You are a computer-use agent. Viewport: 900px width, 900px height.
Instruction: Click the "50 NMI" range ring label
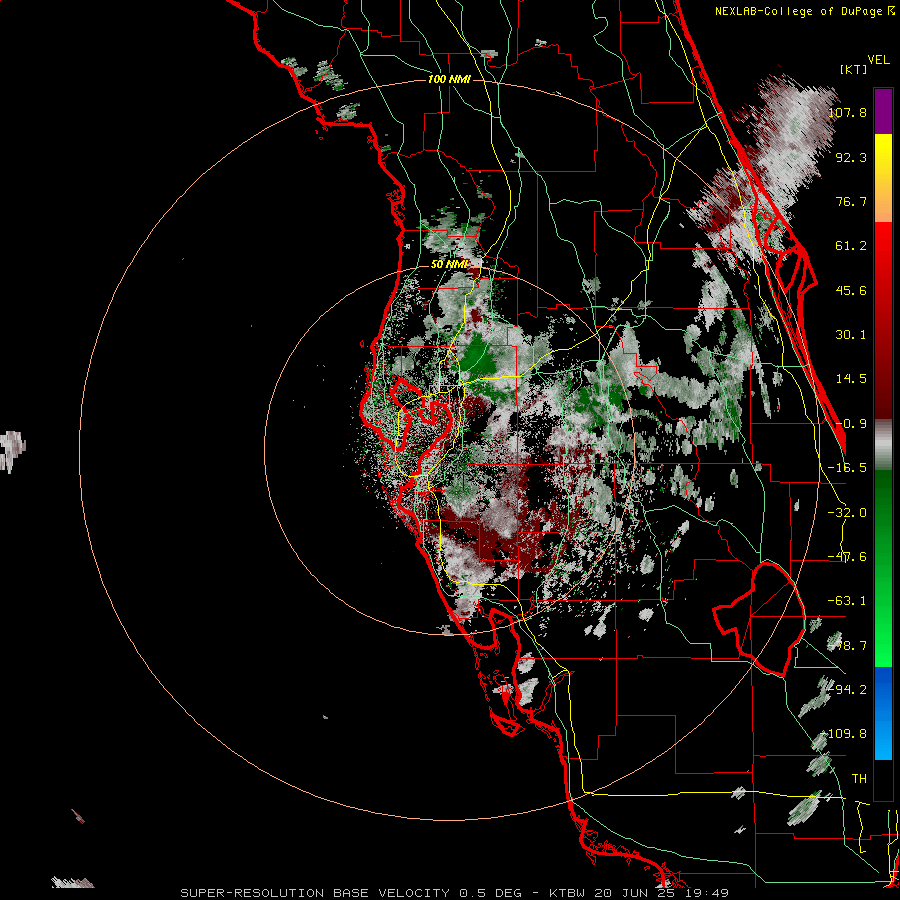449,265
